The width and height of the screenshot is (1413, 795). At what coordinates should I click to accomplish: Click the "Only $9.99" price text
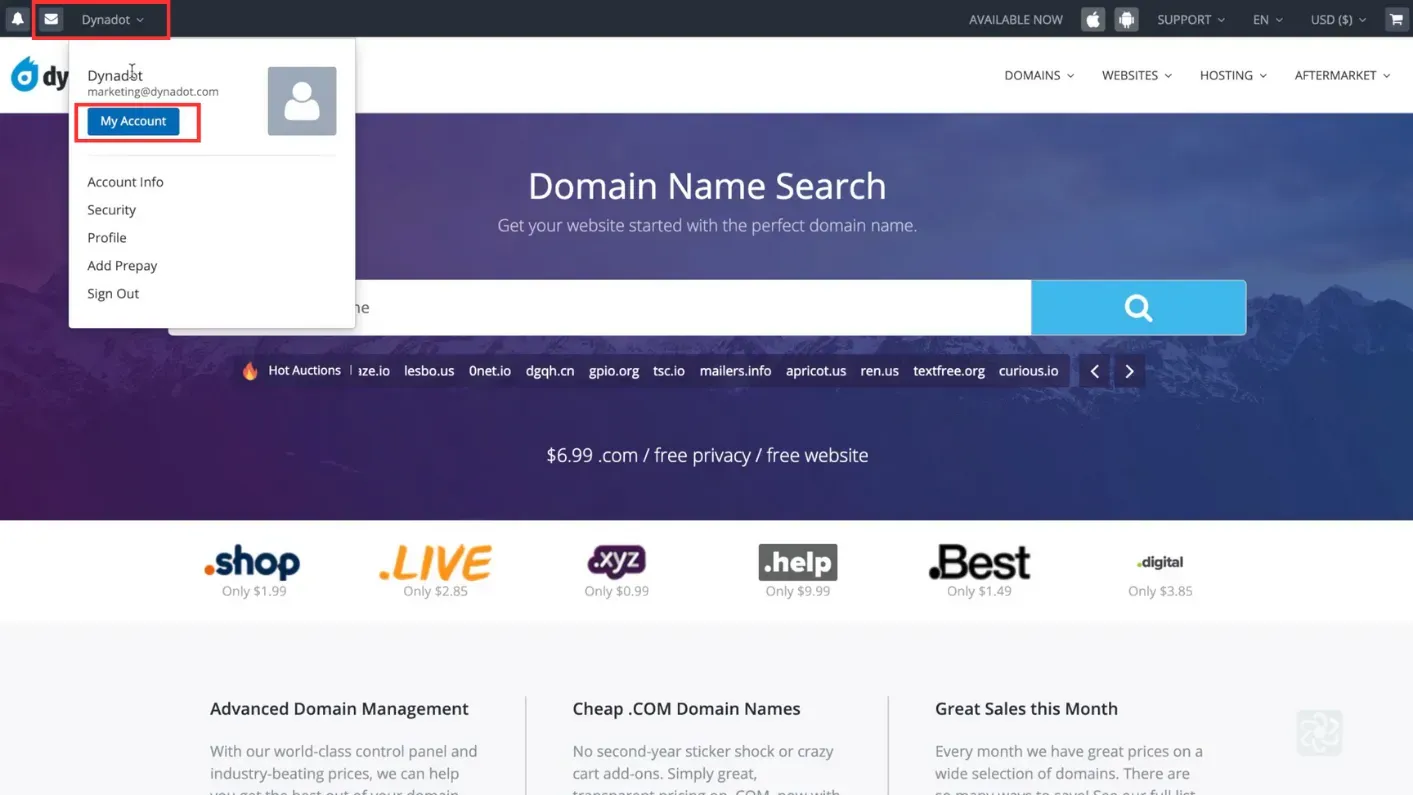tap(798, 591)
